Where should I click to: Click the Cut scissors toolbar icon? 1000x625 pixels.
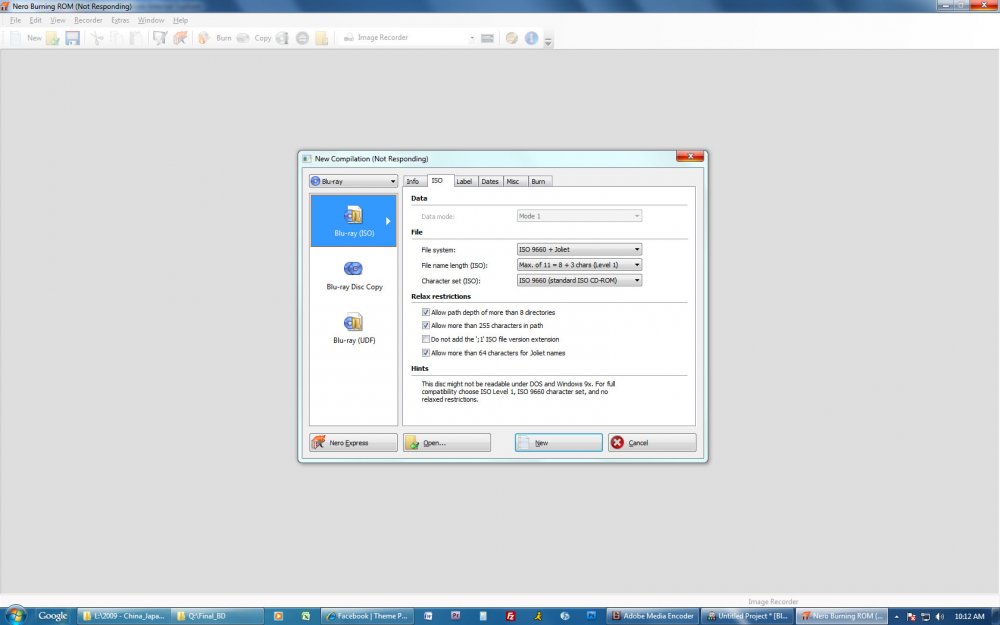97,38
